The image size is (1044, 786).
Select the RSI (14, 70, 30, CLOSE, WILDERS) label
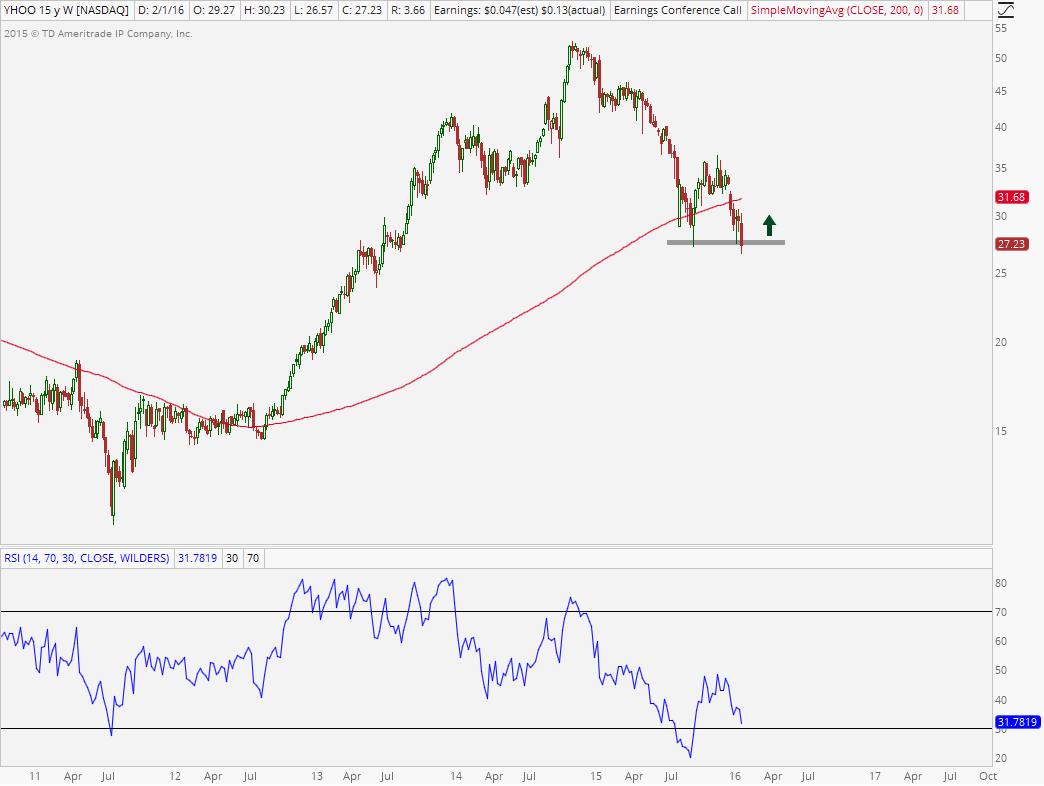pos(87,558)
